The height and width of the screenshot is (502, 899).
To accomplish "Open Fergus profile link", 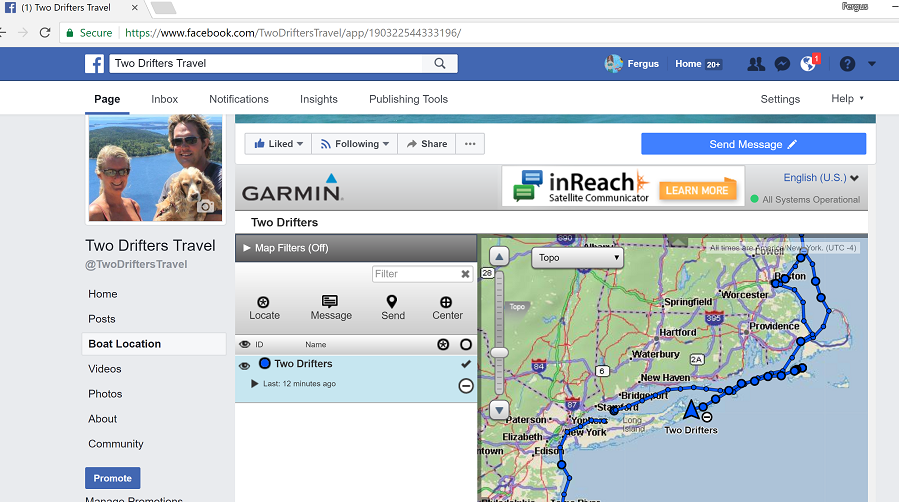I will point(631,64).
